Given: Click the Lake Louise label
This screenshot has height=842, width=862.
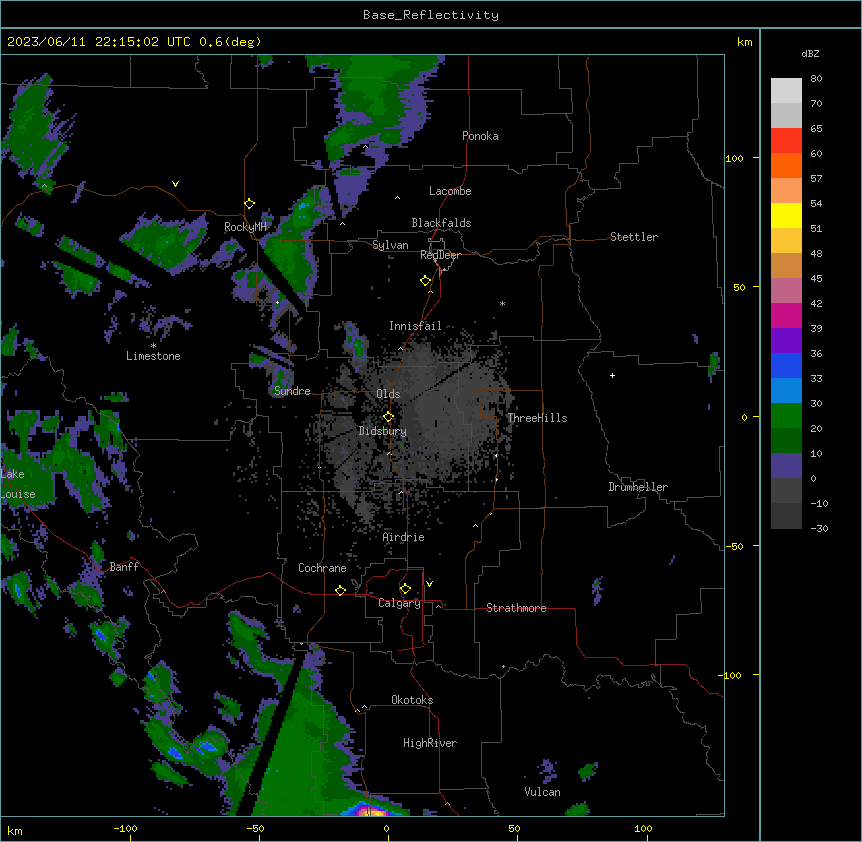Looking at the screenshot, I should click(x=18, y=484).
